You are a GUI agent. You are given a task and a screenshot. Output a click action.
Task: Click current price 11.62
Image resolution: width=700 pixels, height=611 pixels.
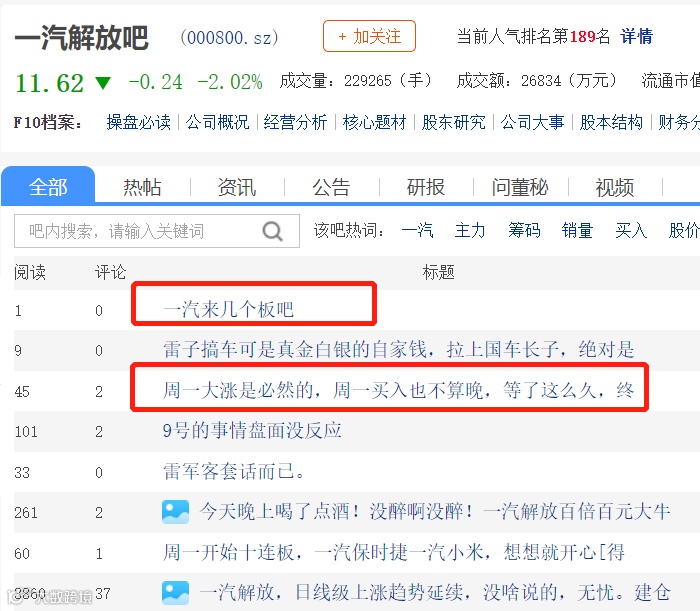click(x=49, y=83)
